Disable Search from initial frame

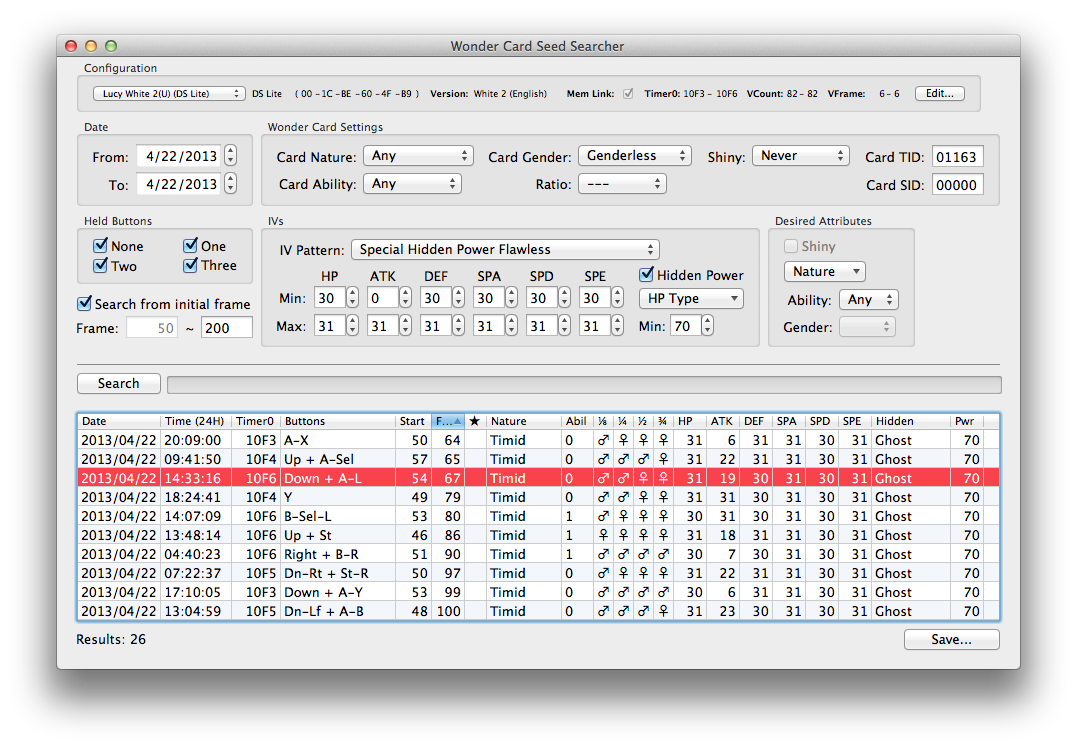[x=84, y=304]
